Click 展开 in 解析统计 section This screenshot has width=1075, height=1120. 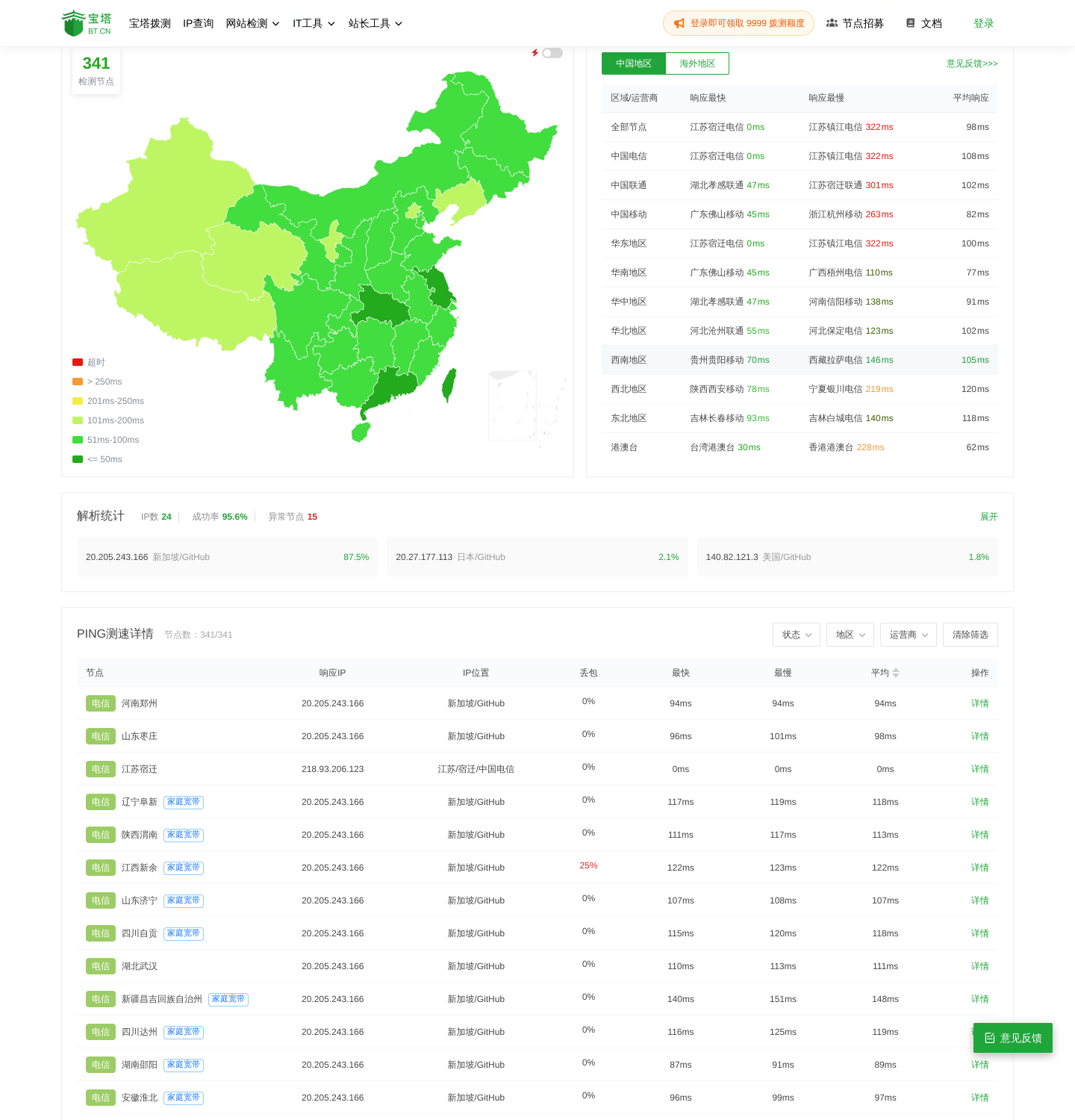989,517
